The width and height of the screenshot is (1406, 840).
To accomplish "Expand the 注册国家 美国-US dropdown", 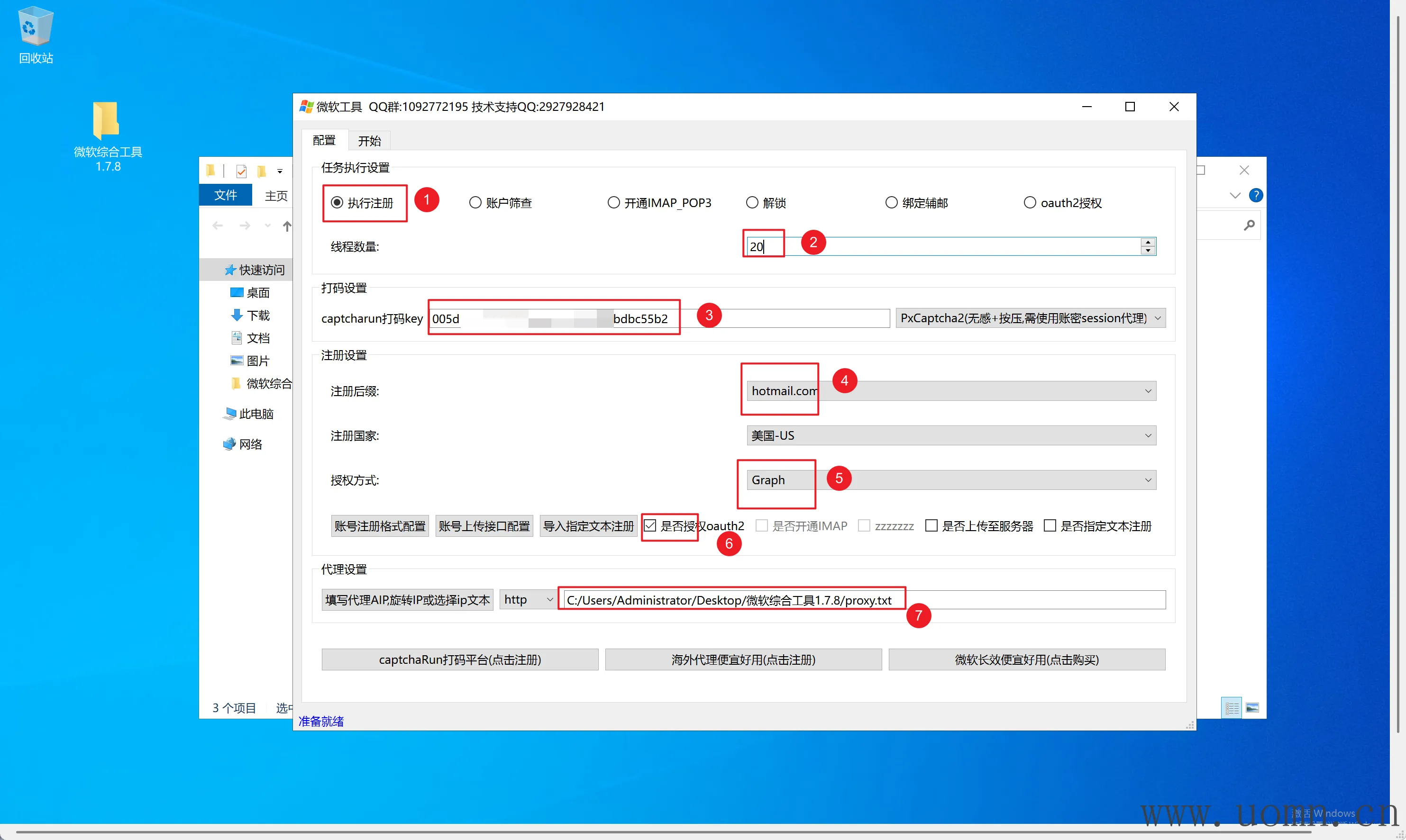I will [x=951, y=436].
